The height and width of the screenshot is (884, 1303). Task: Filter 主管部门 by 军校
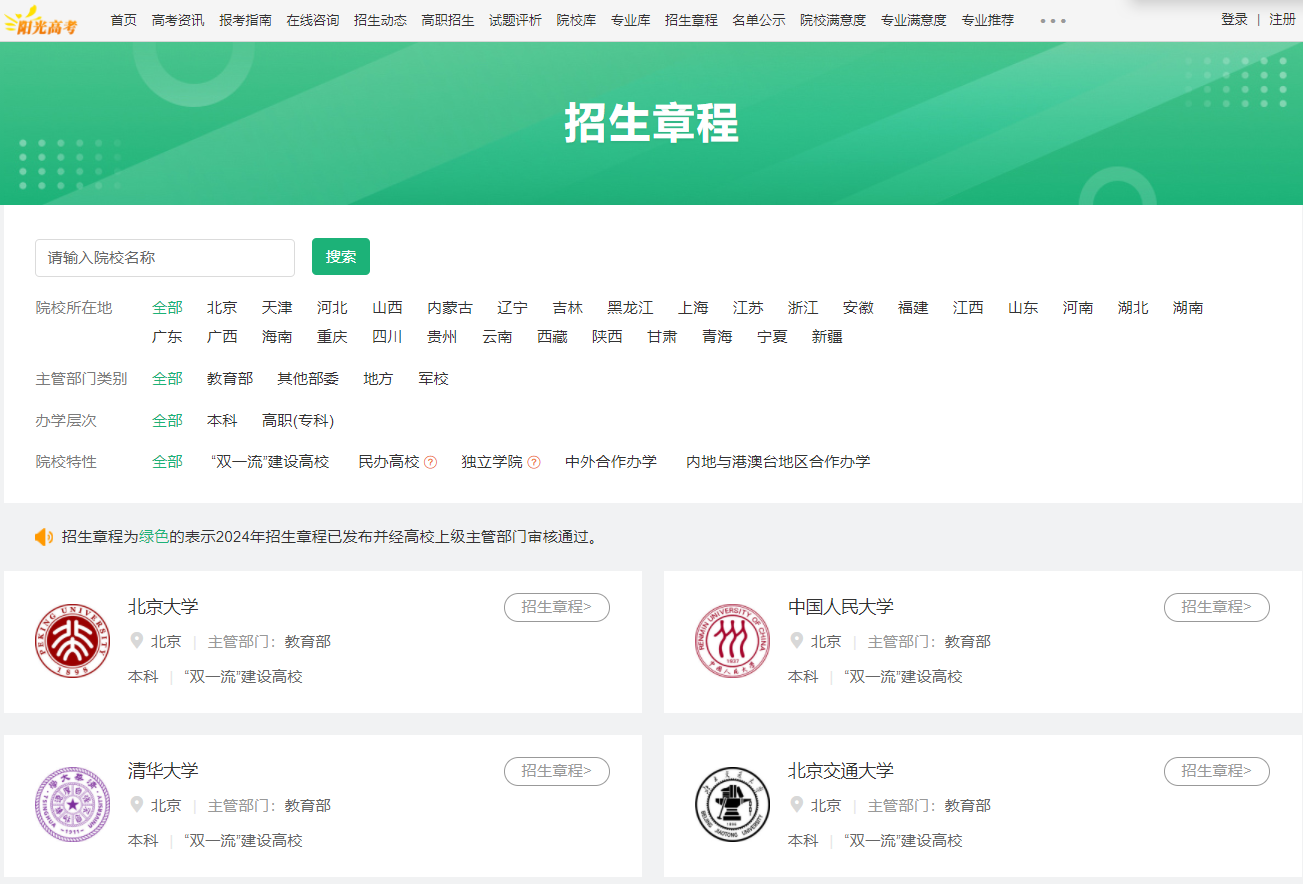pyautogui.click(x=433, y=379)
